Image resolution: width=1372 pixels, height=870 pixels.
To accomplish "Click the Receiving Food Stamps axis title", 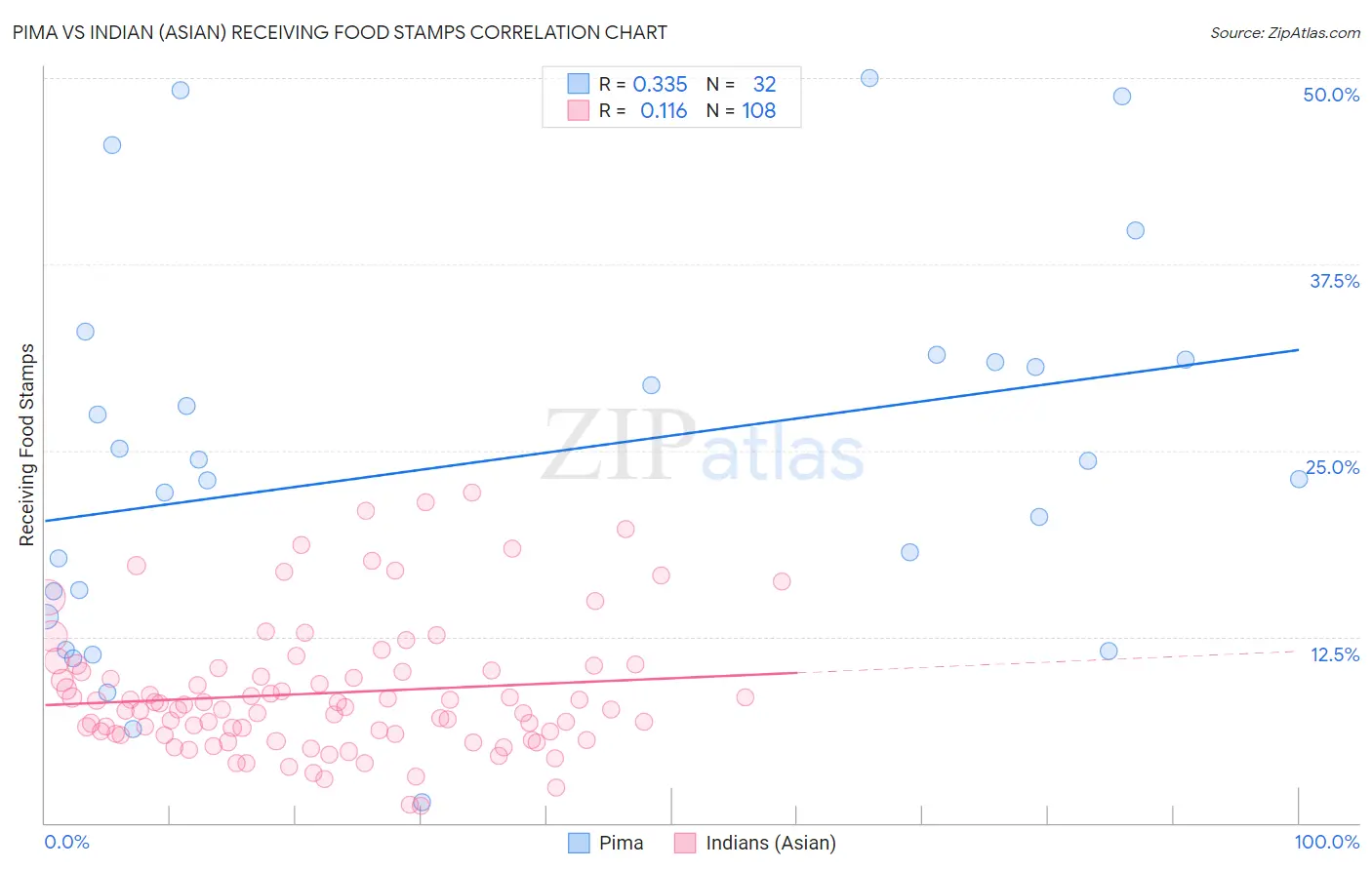I will click(27, 445).
